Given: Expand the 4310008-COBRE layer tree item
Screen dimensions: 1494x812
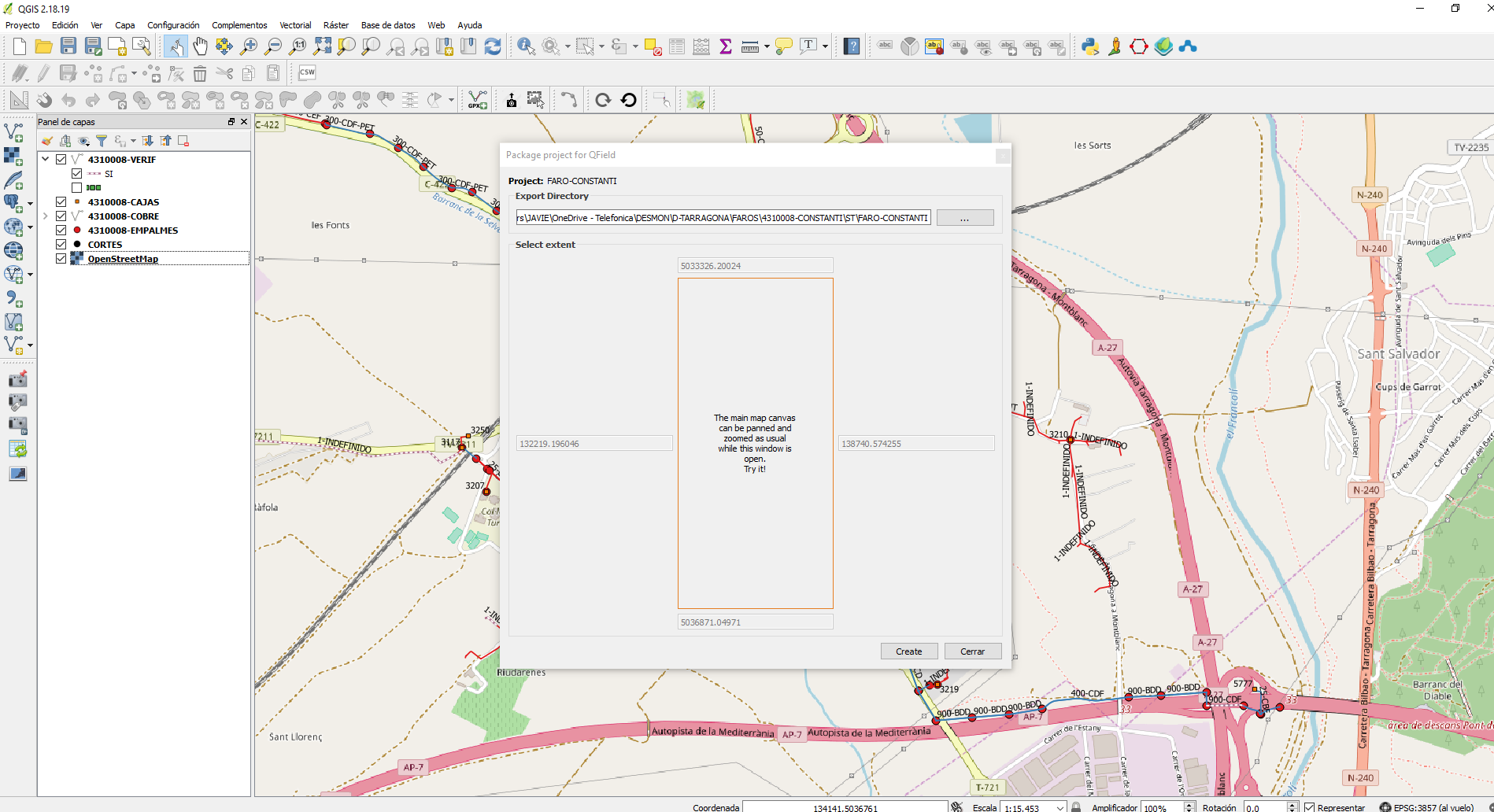Looking at the screenshot, I should (47, 216).
